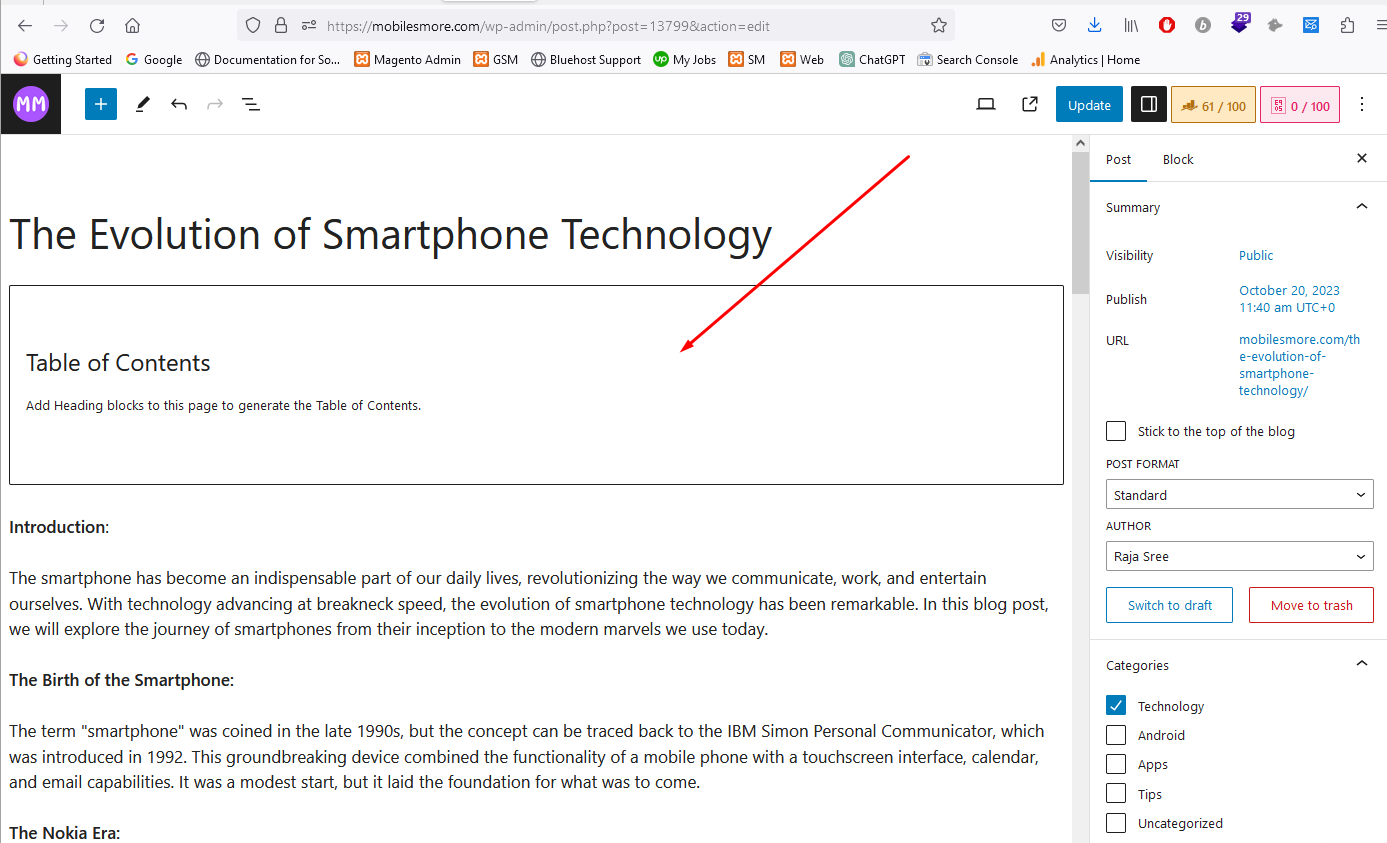Check the Android category
This screenshot has height=843, width=1387.
coord(1116,735)
